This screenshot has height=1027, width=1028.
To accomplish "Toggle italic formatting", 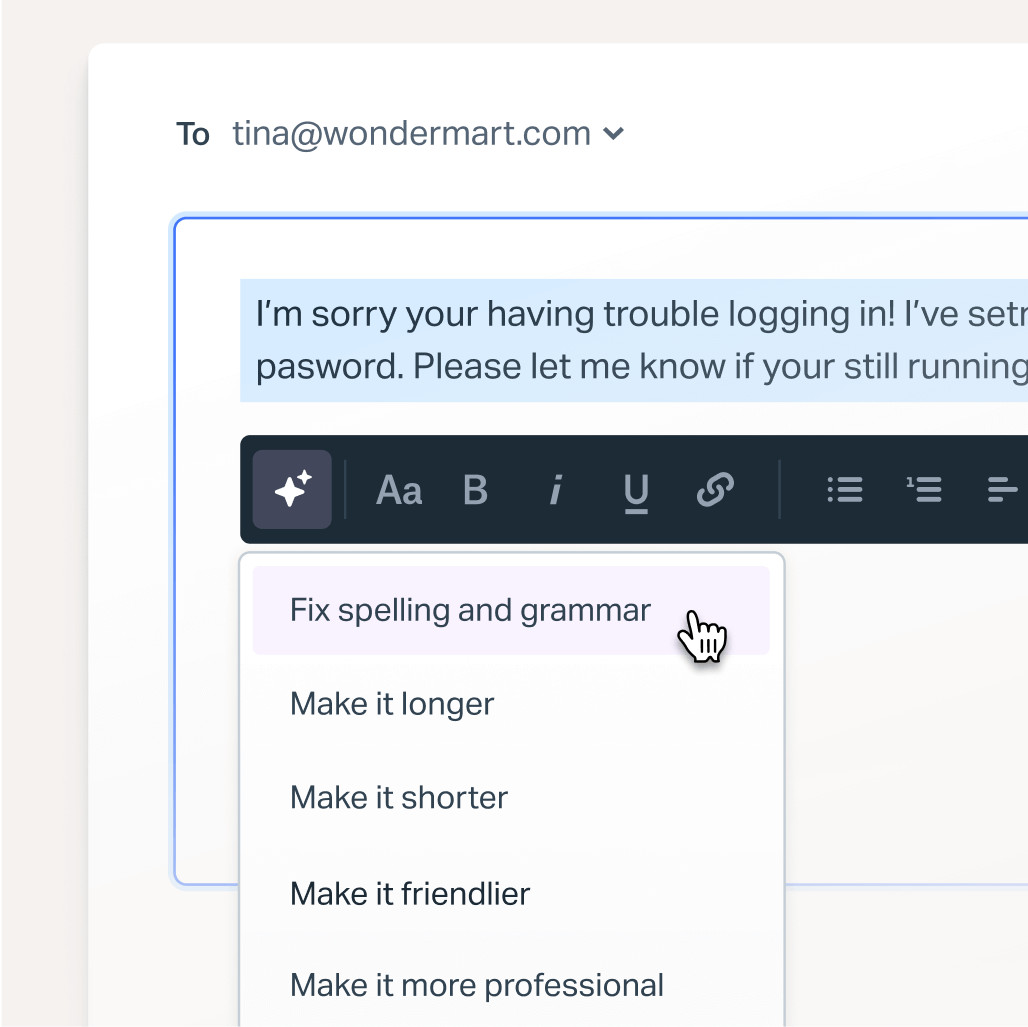I will tap(556, 490).
